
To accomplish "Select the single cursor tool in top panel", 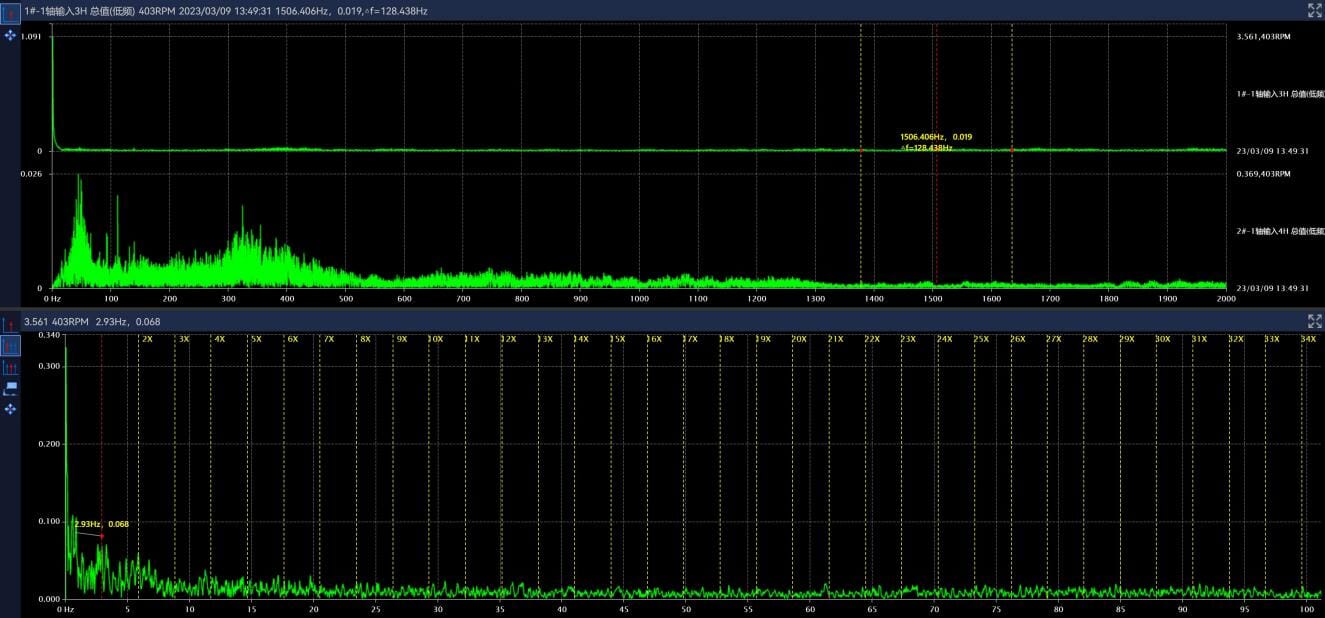I will [x=10, y=14].
